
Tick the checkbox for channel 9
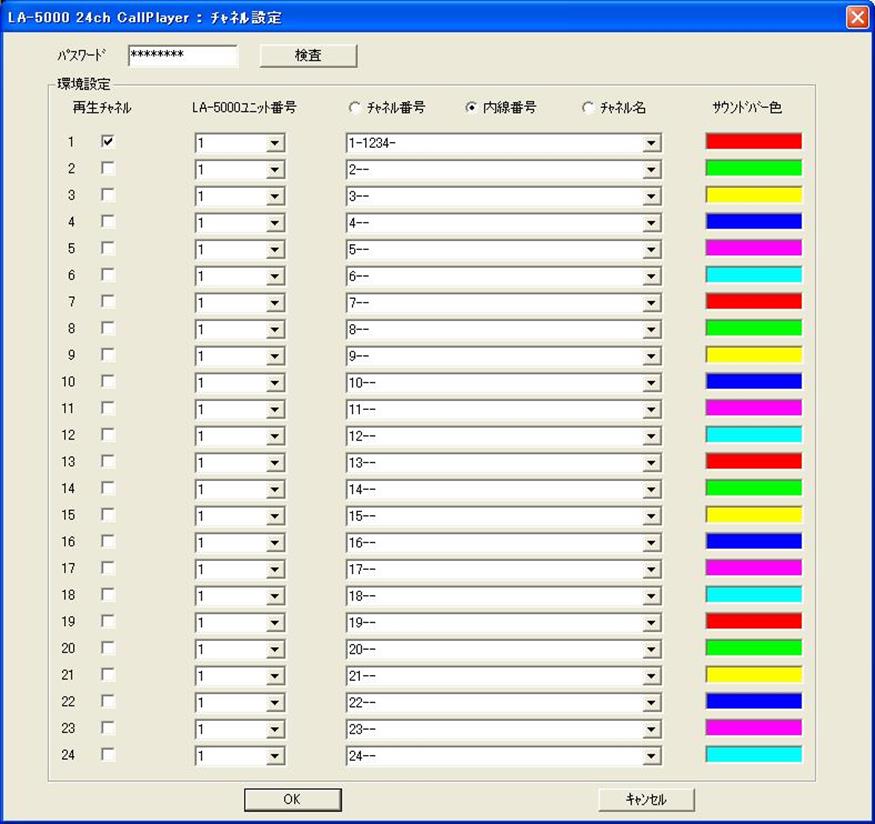point(108,354)
